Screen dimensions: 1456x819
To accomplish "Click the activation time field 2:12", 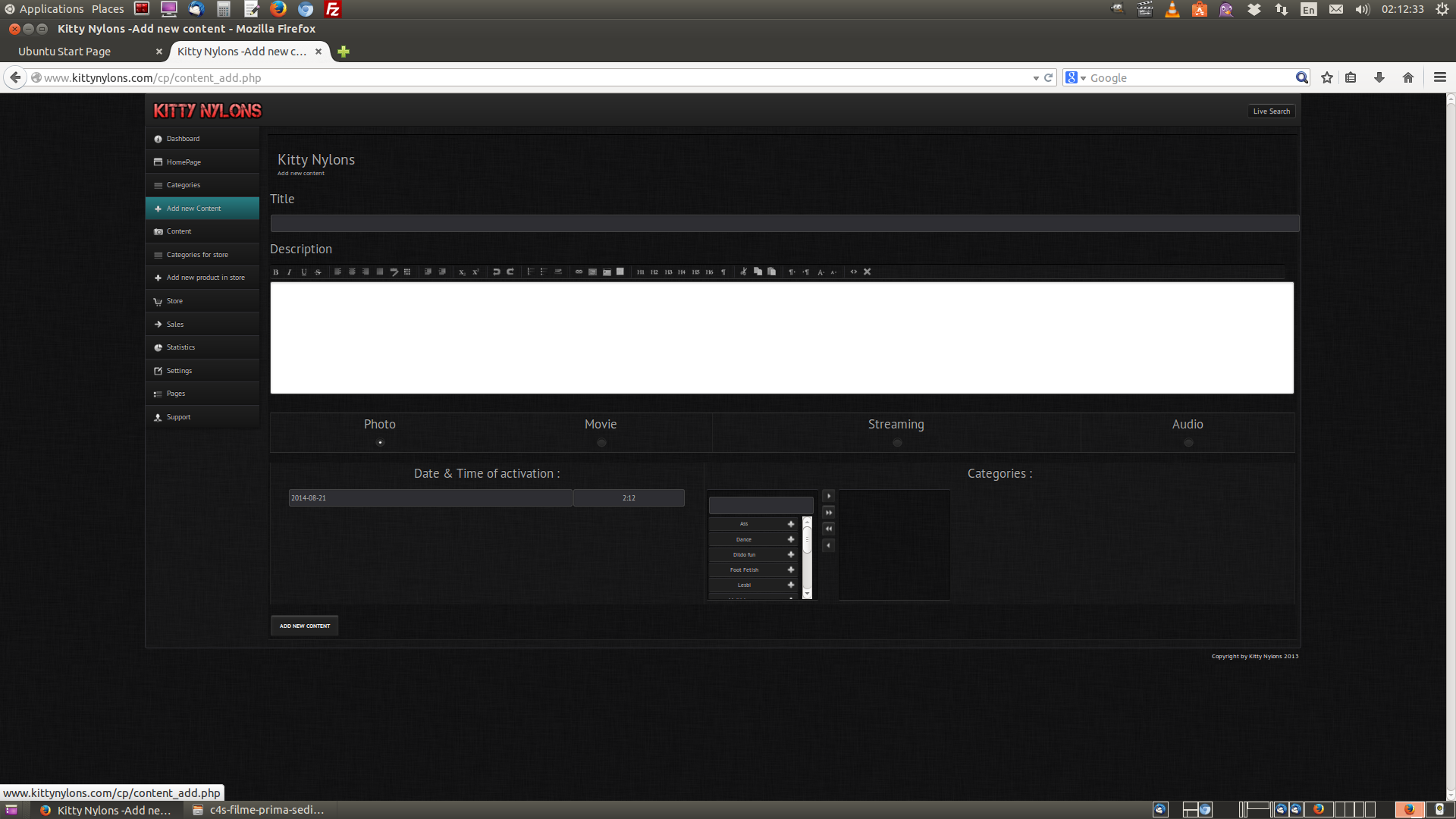I will click(629, 498).
